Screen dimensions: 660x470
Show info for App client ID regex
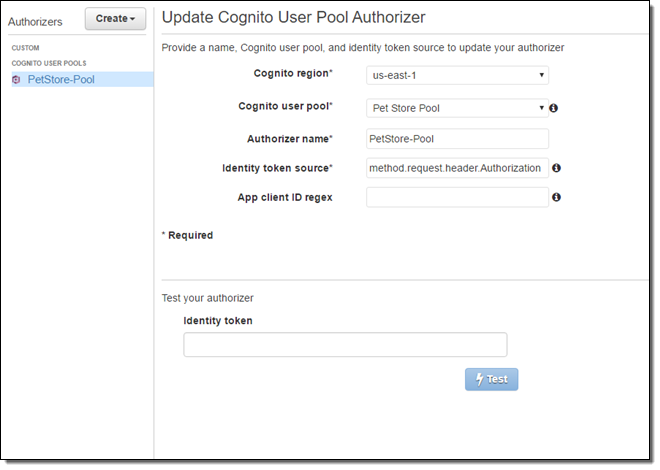556,198
